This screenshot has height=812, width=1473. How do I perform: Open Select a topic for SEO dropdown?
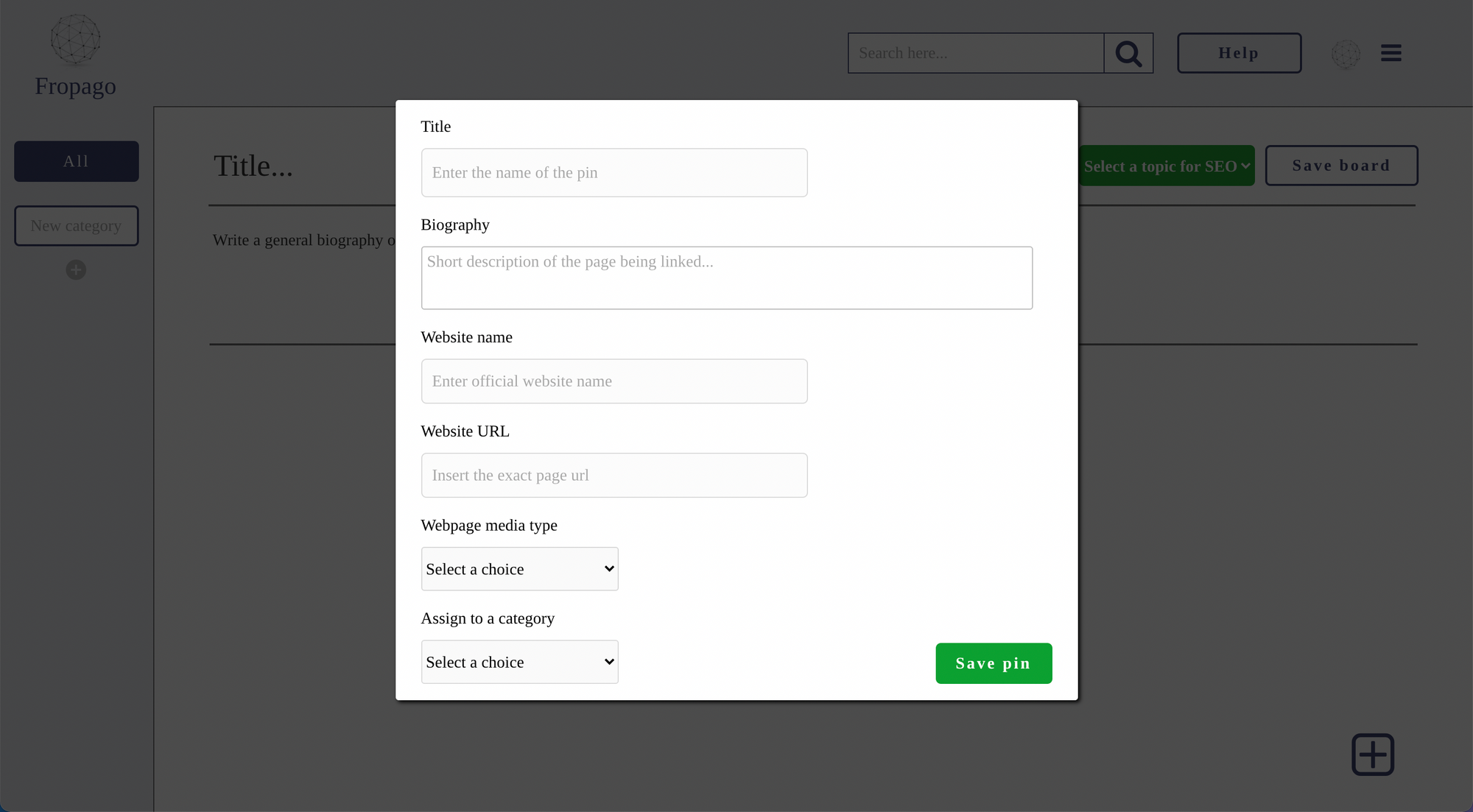1167,166
